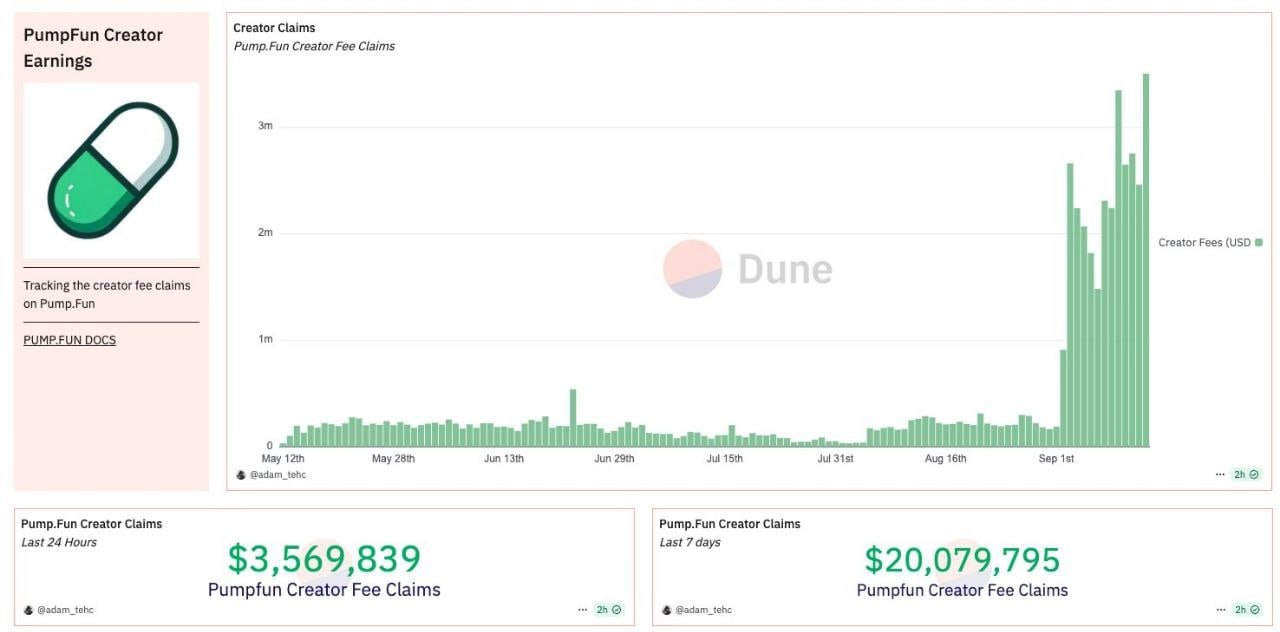Open more options for the Creator Claims chart
Viewport: 1280px width, 632px height.
1219,474
